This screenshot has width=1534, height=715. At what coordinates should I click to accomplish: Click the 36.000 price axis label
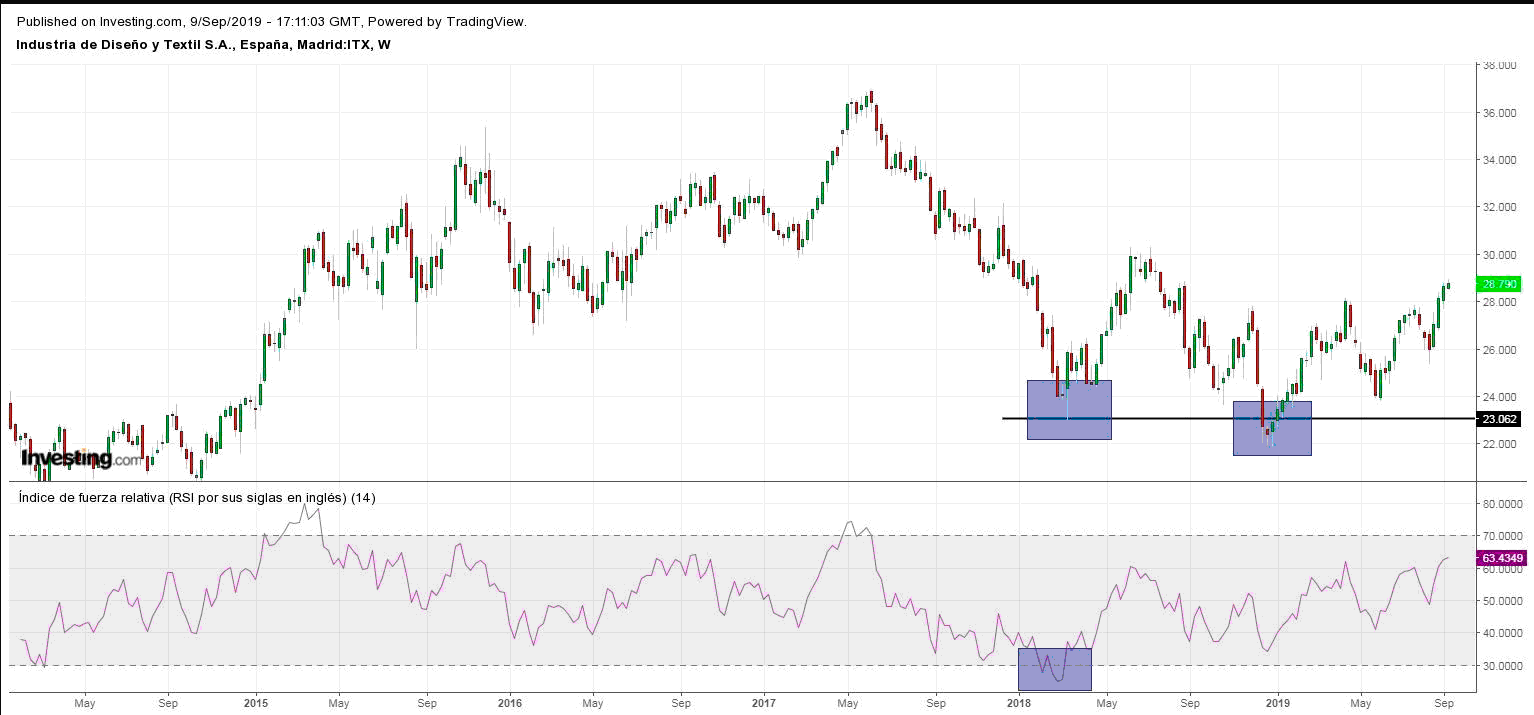[x=1500, y=113]
